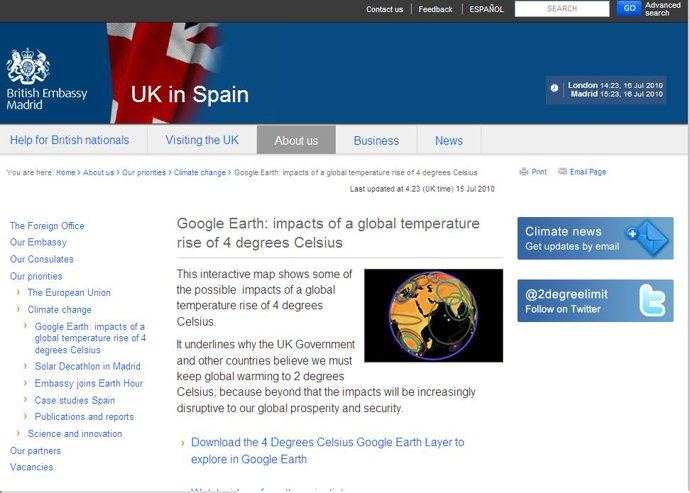The width and height of the screenshot is (690, 493).
Task: Open the Google Earth globe thumbnail
Action: click(433, 315)
